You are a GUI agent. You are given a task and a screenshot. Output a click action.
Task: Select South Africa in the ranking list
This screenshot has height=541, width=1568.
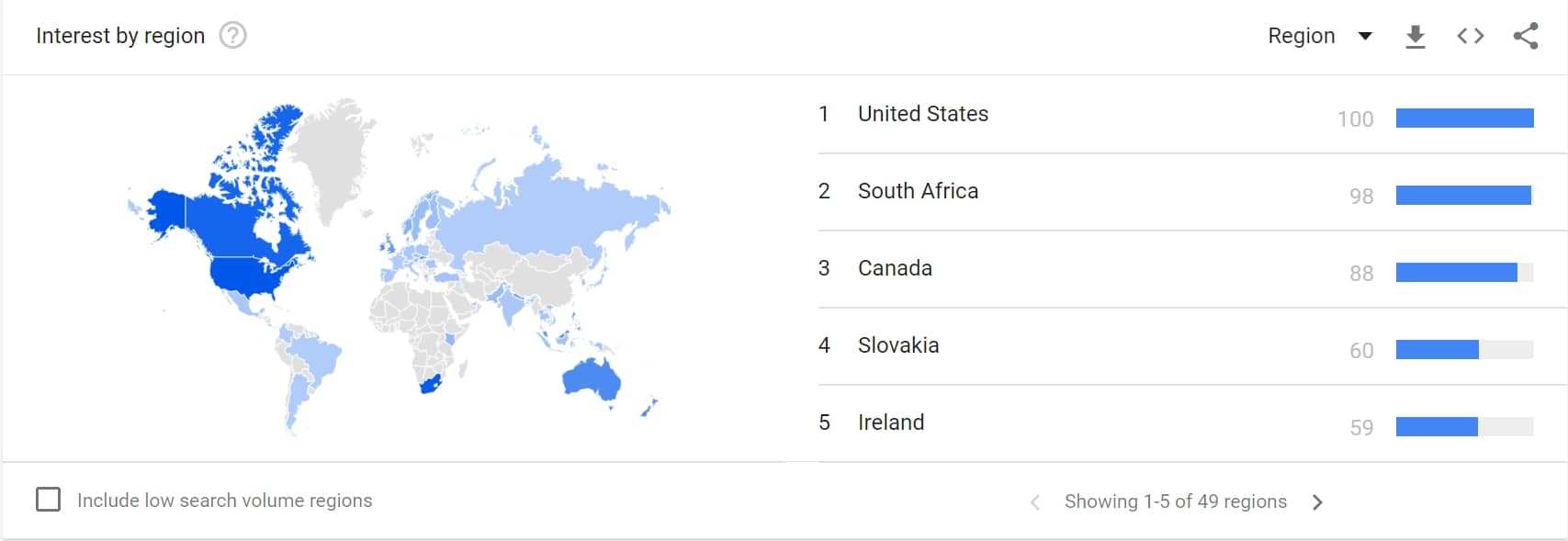(x=918, y=191)
